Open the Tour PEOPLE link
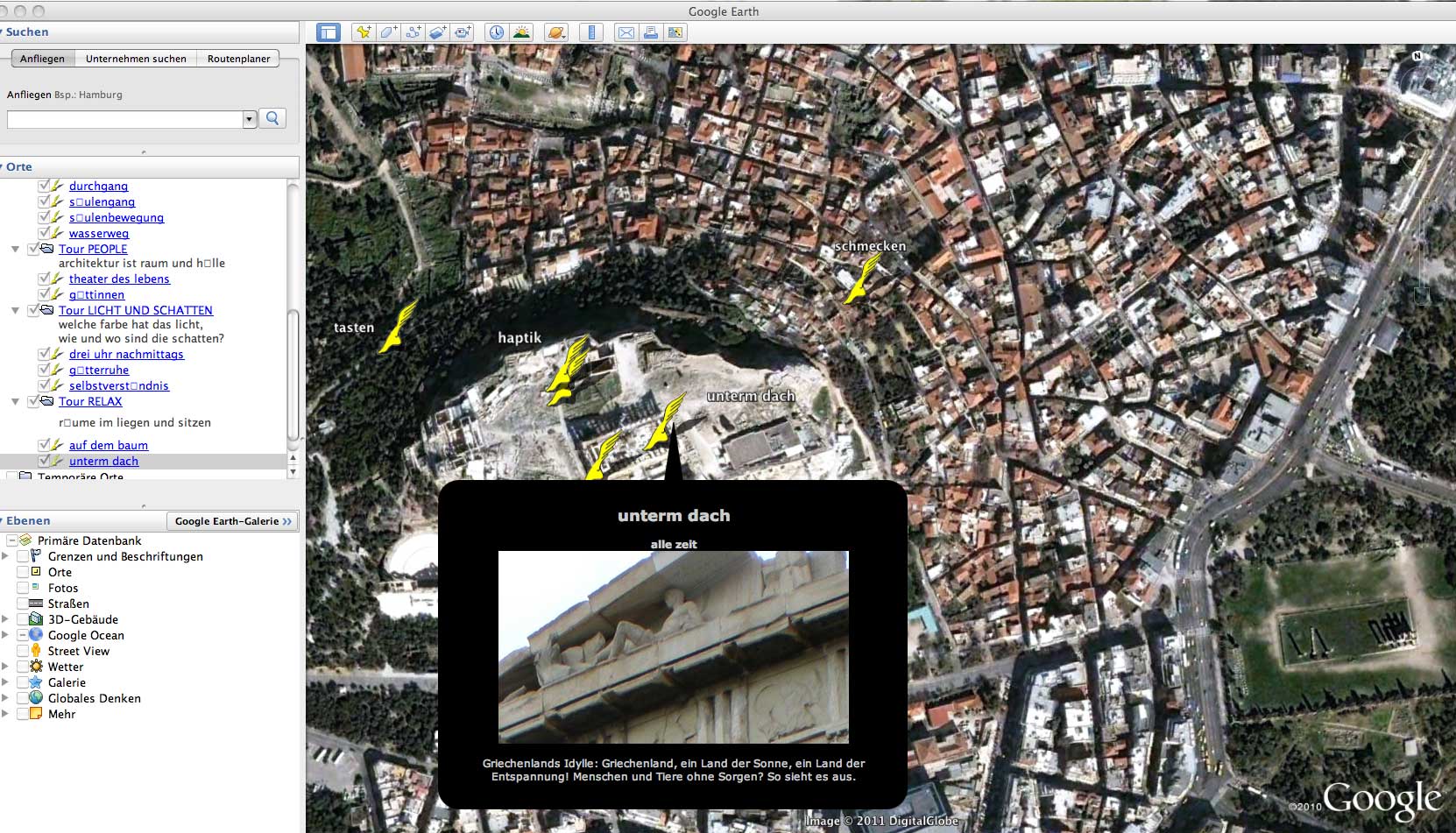Viewport: 1456px width, 833px height. coord(93,249)
